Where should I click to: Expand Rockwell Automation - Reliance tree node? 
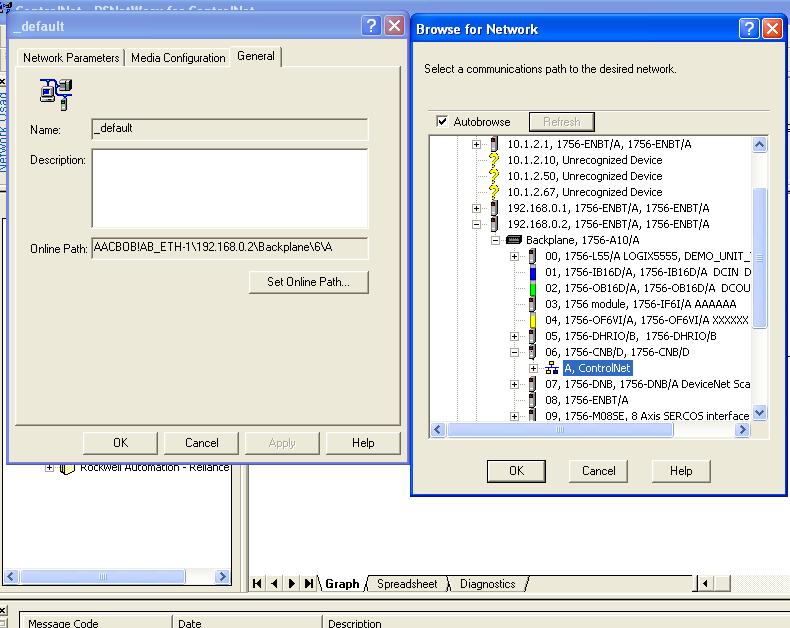49,468
